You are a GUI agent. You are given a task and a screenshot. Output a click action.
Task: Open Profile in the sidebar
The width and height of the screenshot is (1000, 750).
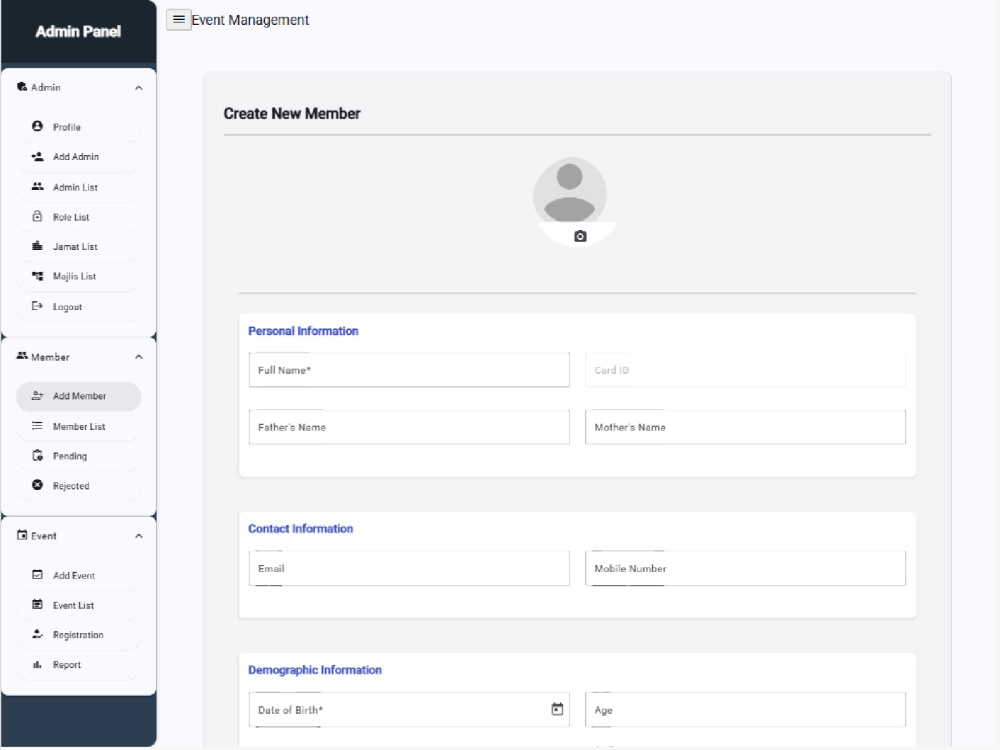[78, 127]
